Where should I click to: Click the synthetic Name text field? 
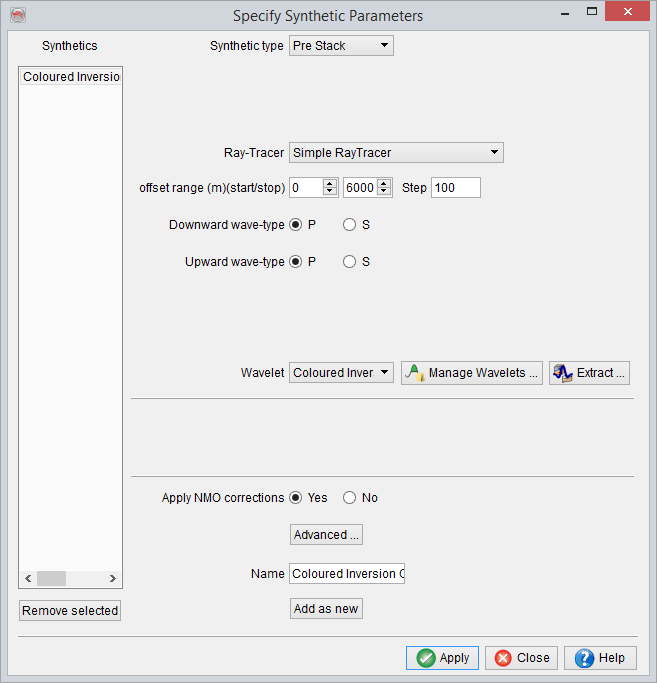[347, 574]
